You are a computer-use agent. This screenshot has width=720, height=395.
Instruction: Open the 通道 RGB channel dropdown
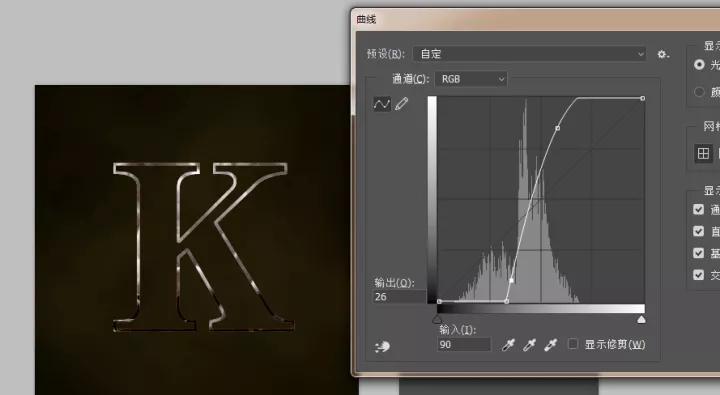(471, 79)
